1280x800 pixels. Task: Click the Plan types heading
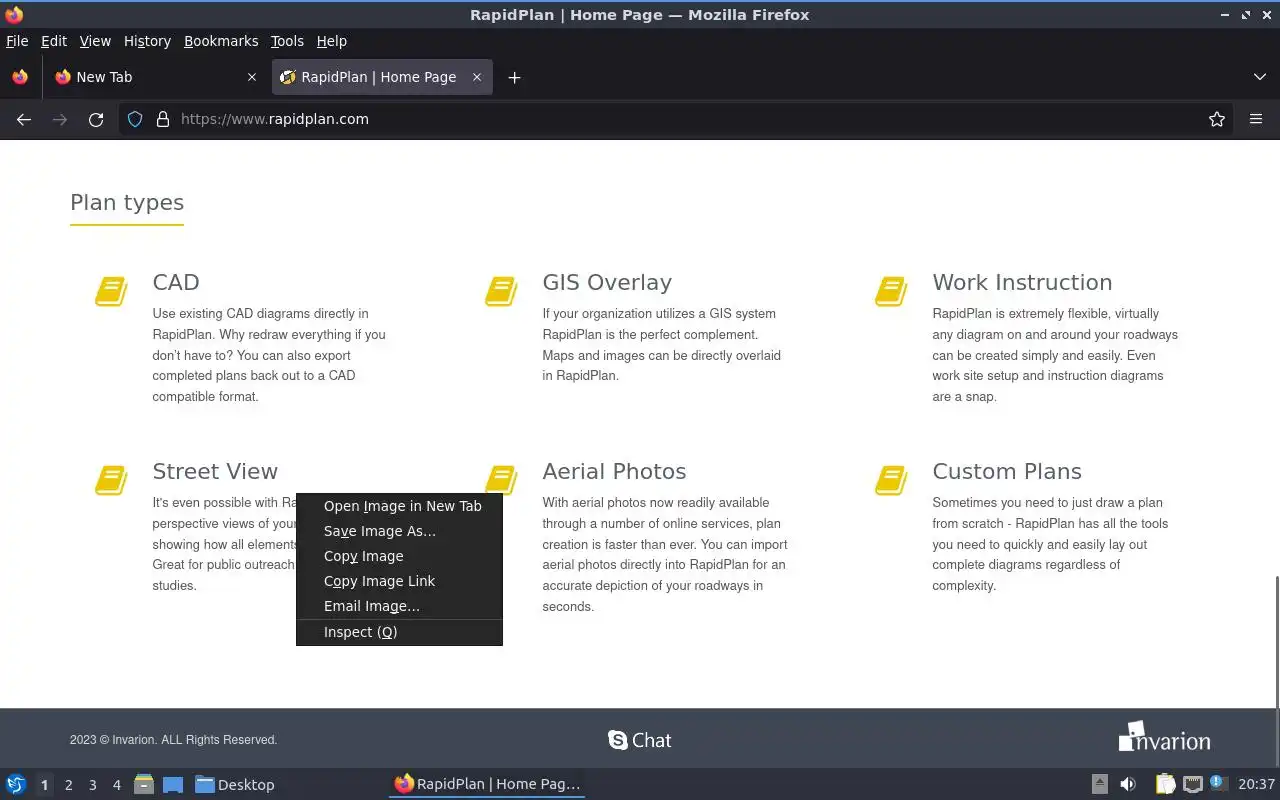127,202
